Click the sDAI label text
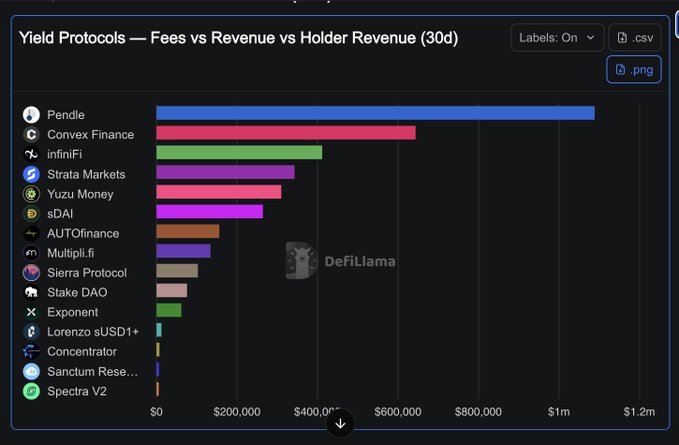Image resolution: width=679 pixels, height=445 pixels. (60, 213)
